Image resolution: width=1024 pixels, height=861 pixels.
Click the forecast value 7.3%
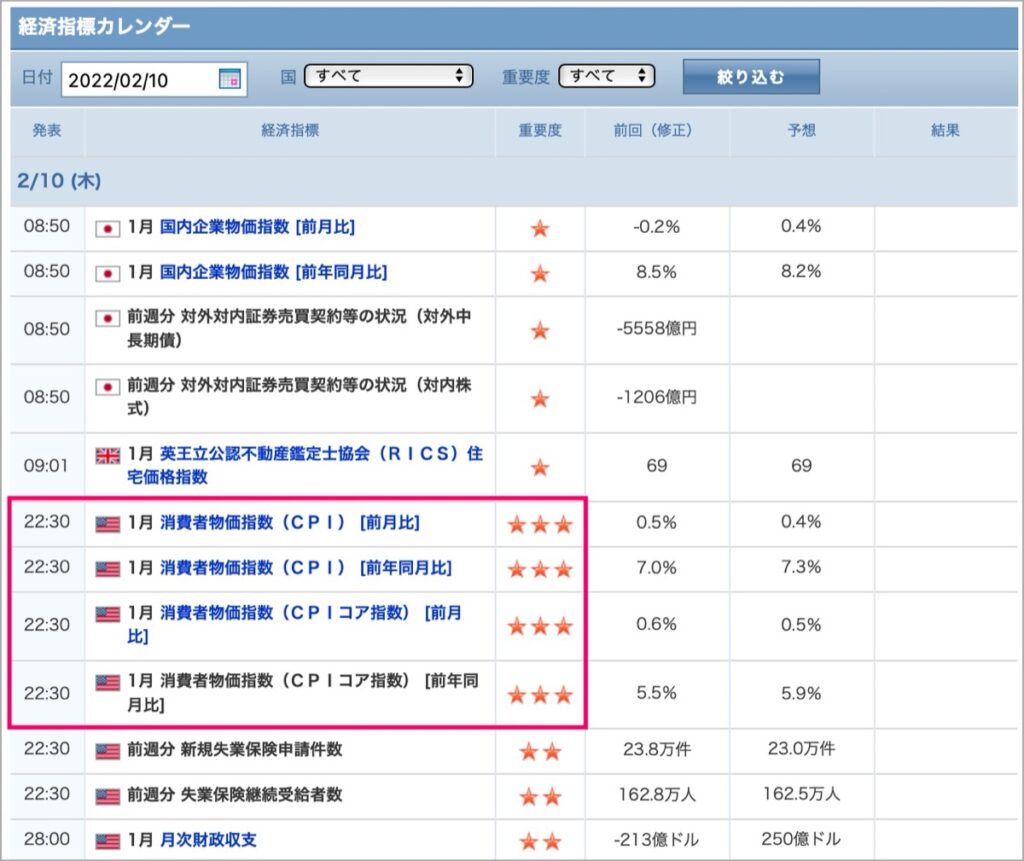pyautogui.click(x=801, y=567)
